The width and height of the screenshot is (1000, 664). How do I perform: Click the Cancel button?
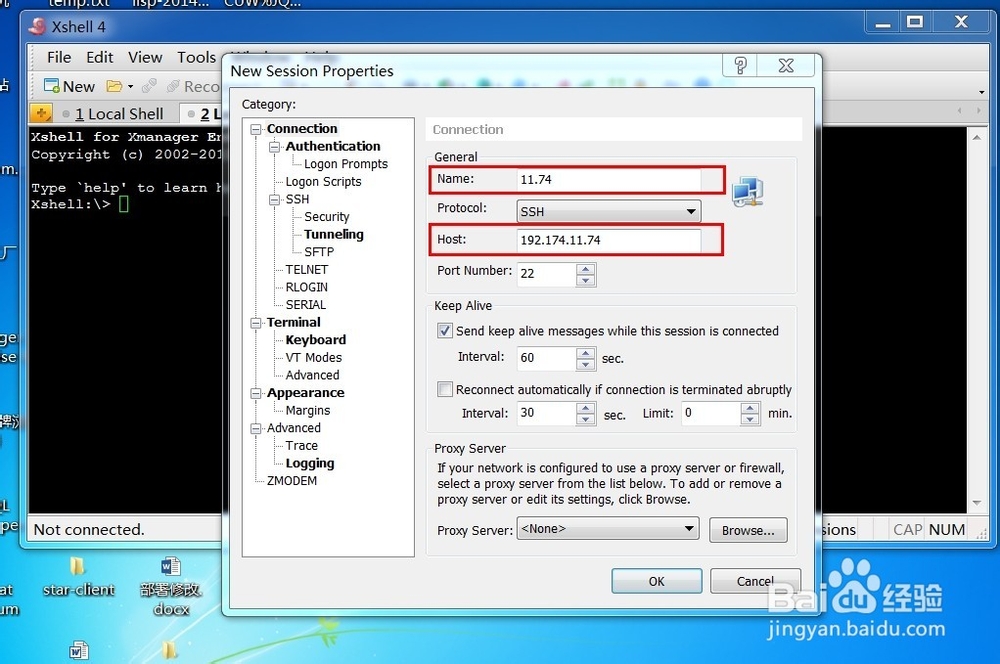tap(755, 581)
